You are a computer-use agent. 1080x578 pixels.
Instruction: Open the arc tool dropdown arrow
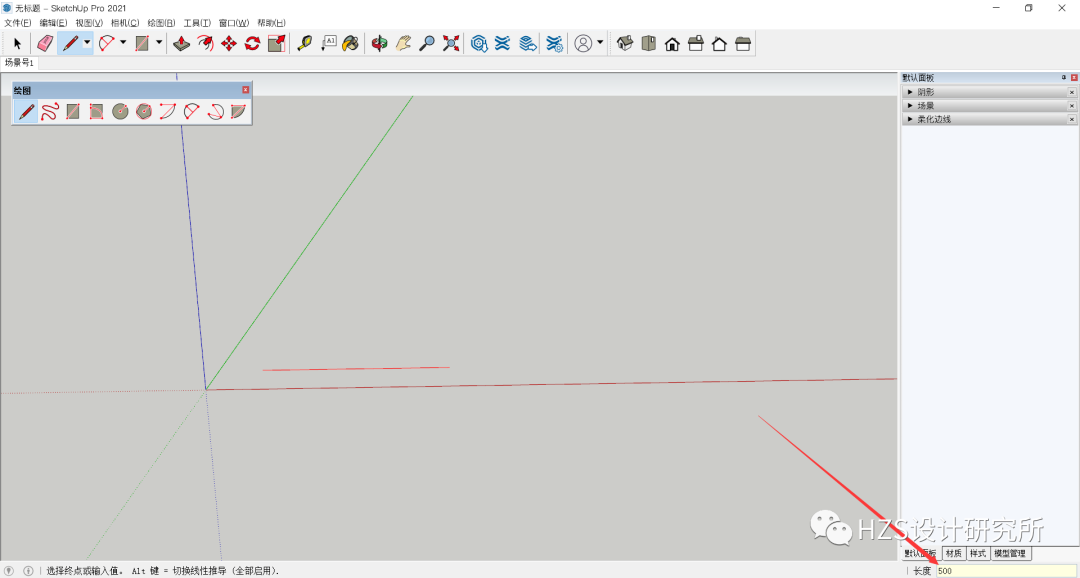[121, 43]
